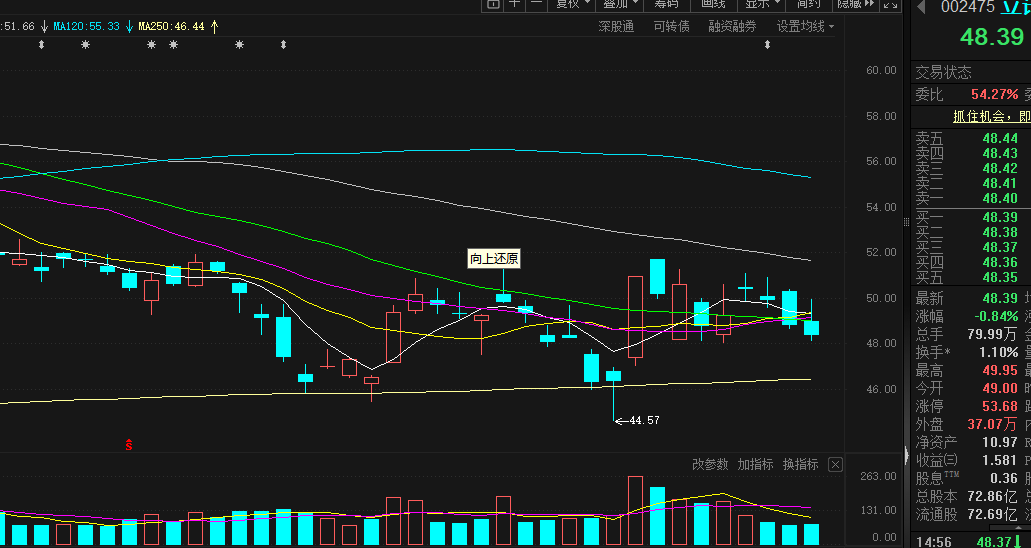The image size is (1031, 548).
Task: Click the tallest red volume bar
Action: pos(635,511)
